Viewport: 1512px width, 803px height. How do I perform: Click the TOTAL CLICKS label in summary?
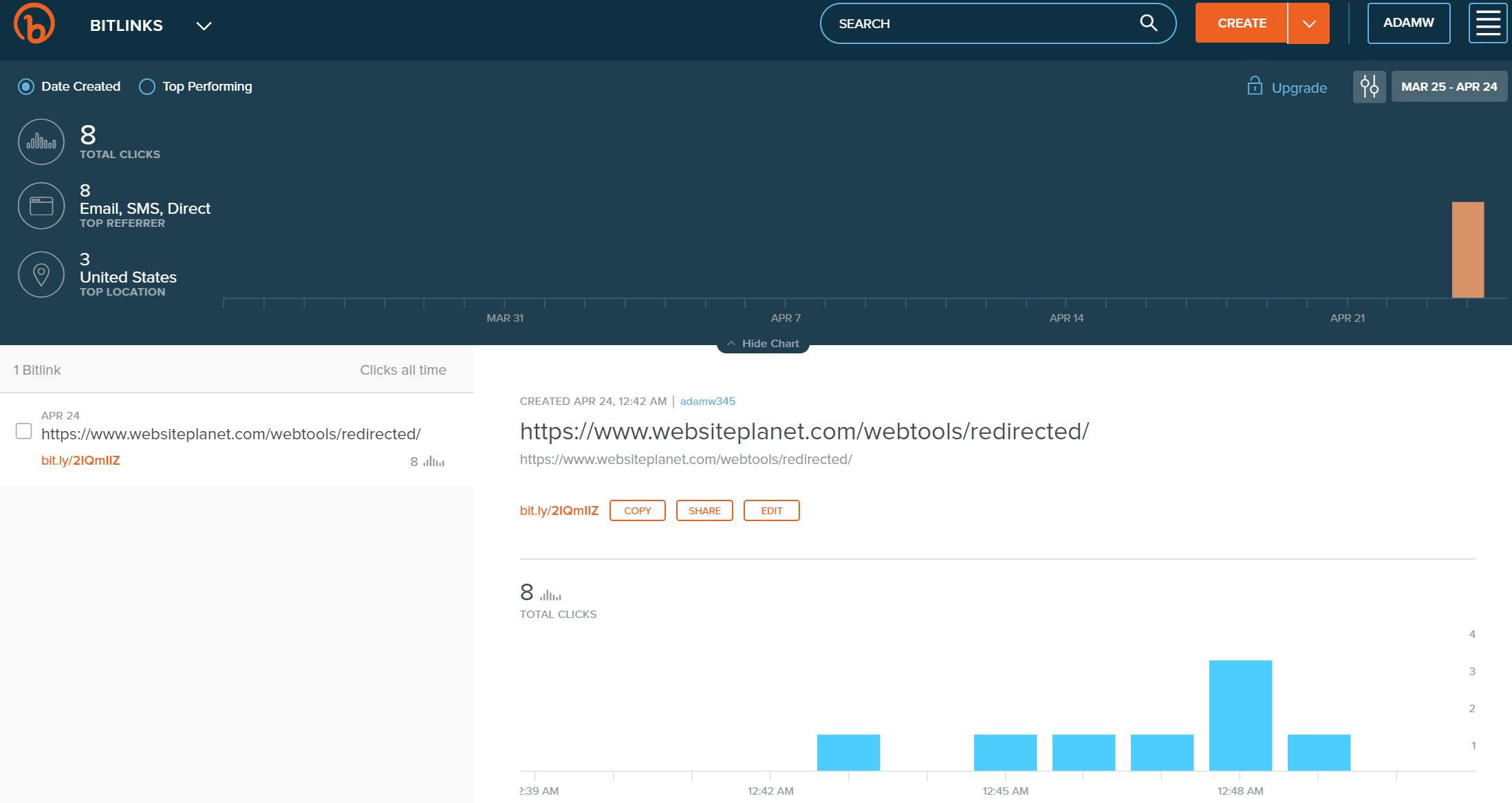tap(120, 155)
